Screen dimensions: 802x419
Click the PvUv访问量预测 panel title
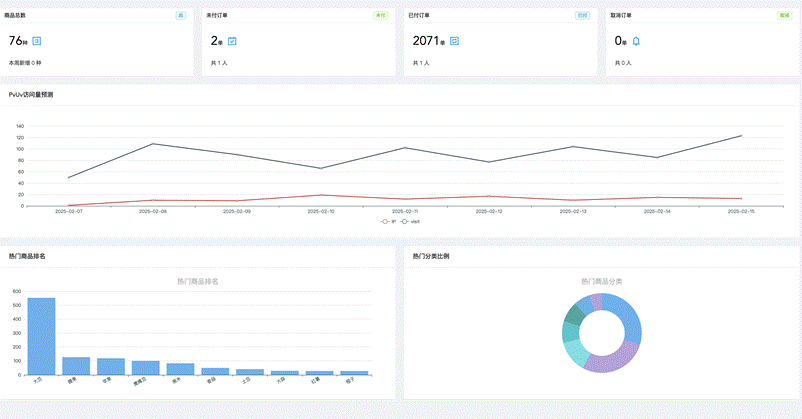[31, 95]
